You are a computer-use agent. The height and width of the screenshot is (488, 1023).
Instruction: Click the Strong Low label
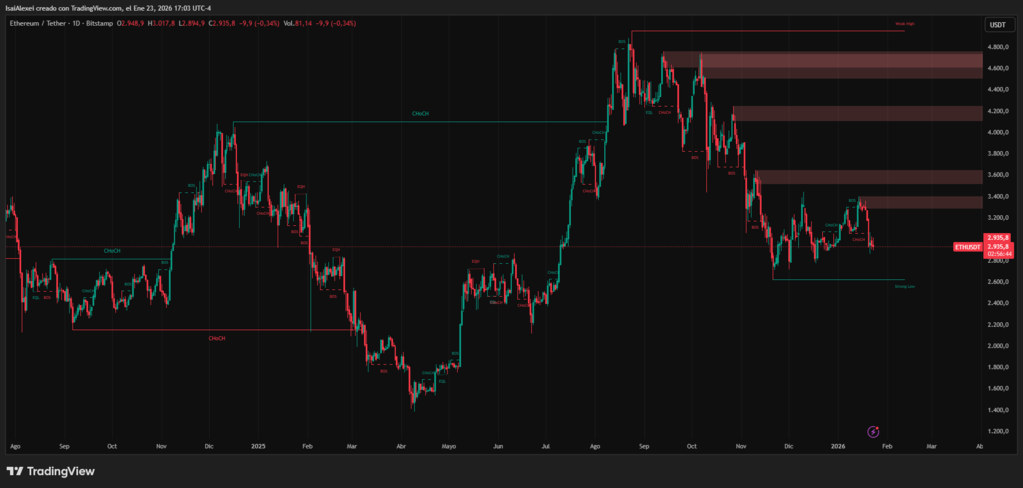(x=904, y=286)
